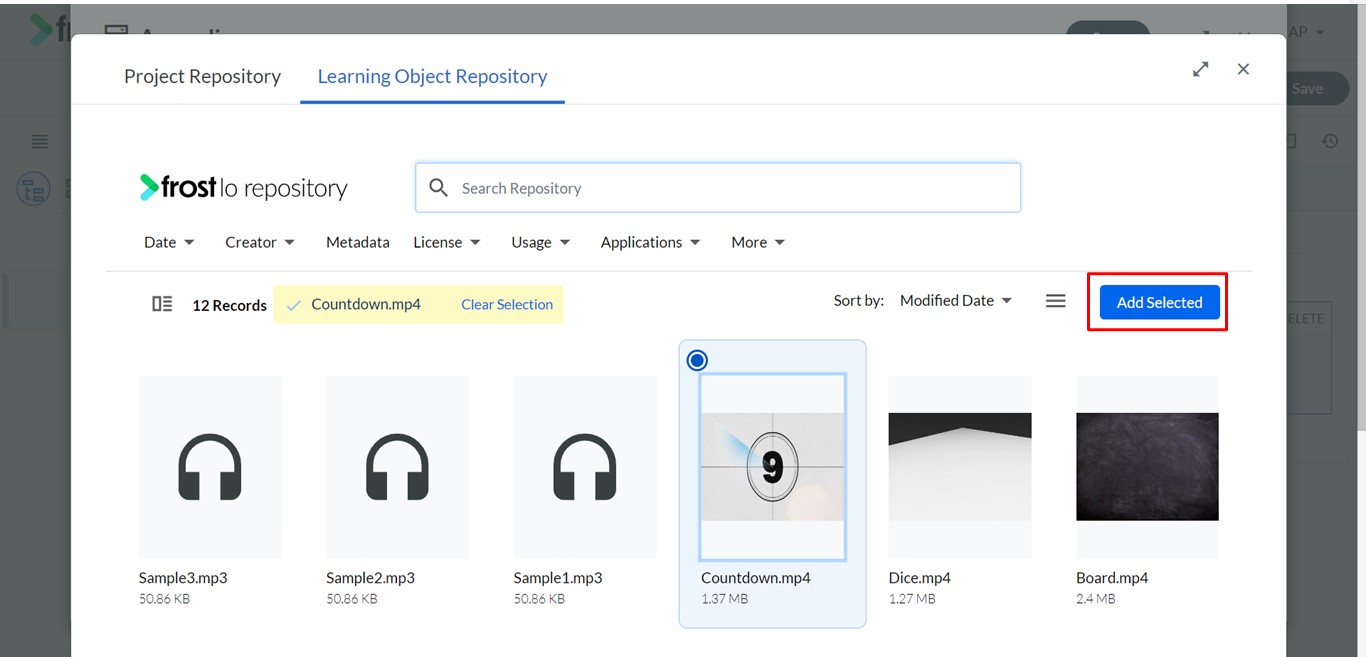Open the Date filter dropdown
The width and height of the screenshot is (1366, 657).
click(x=169, y=242)
